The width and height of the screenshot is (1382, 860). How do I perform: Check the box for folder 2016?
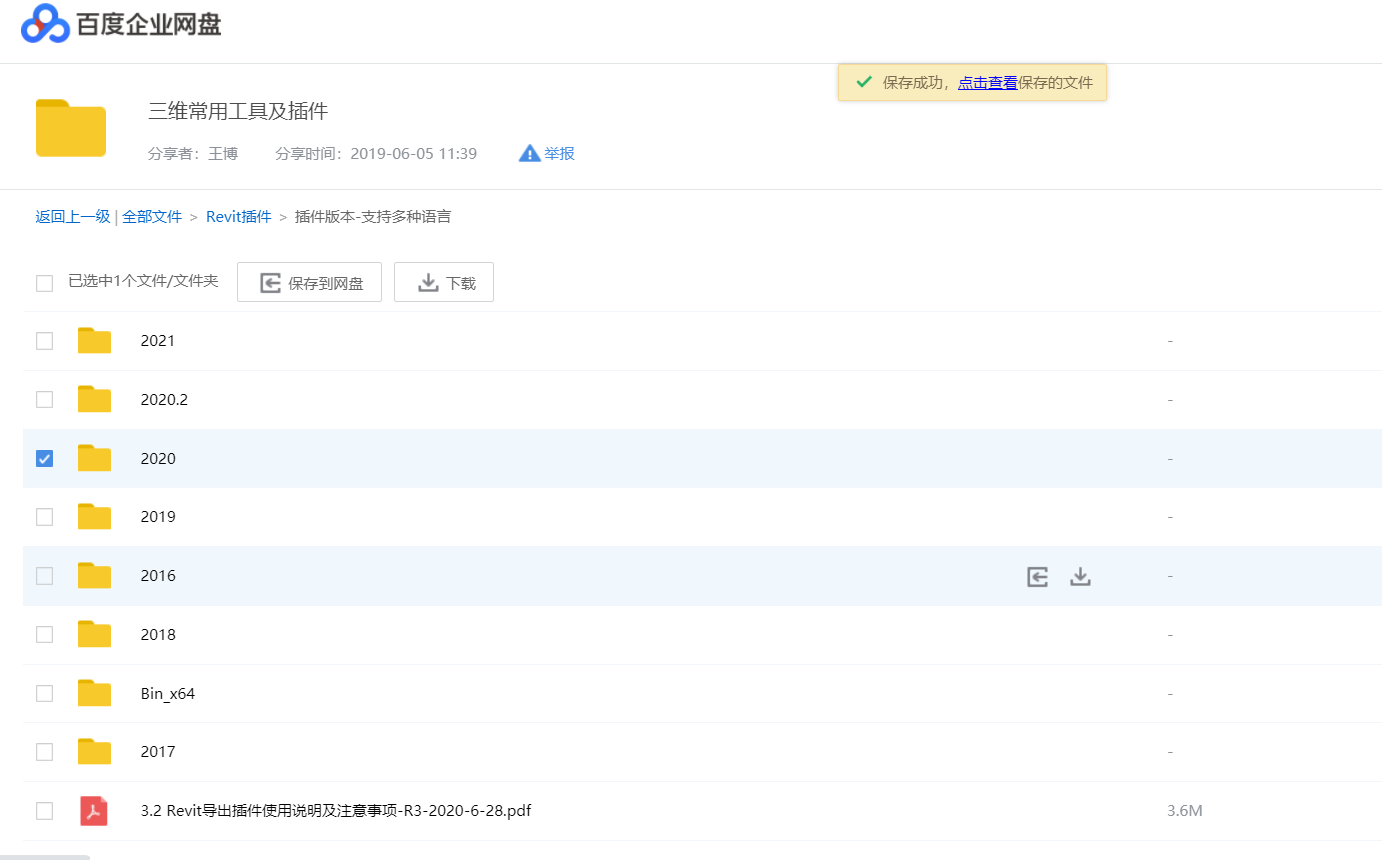(44, 576)
